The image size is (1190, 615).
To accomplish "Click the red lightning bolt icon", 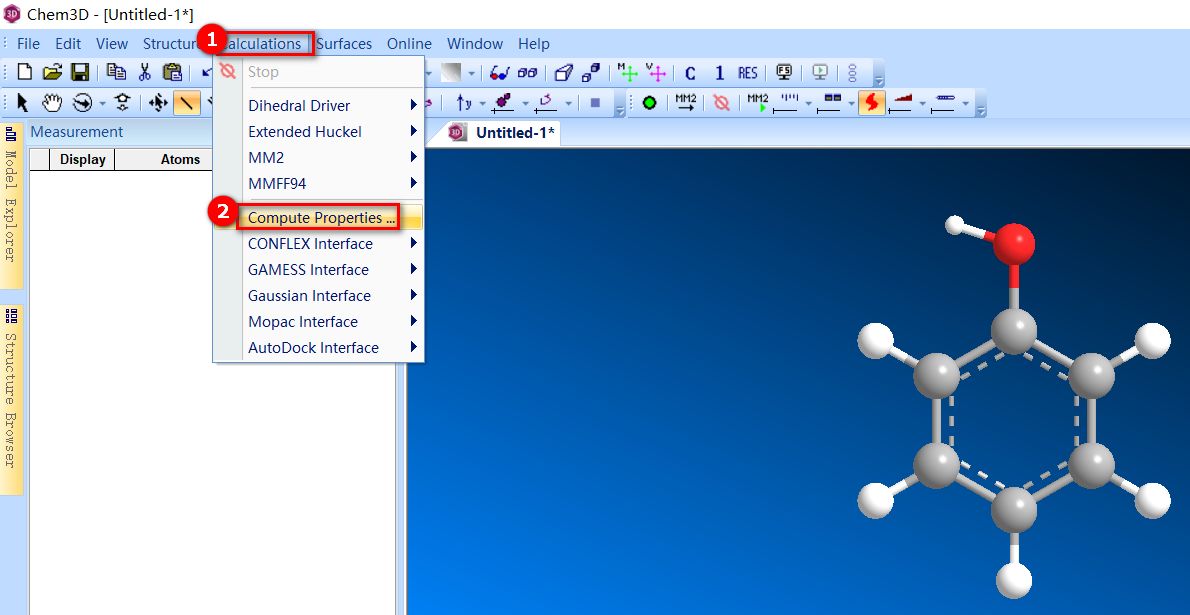I will pos(871,102).
